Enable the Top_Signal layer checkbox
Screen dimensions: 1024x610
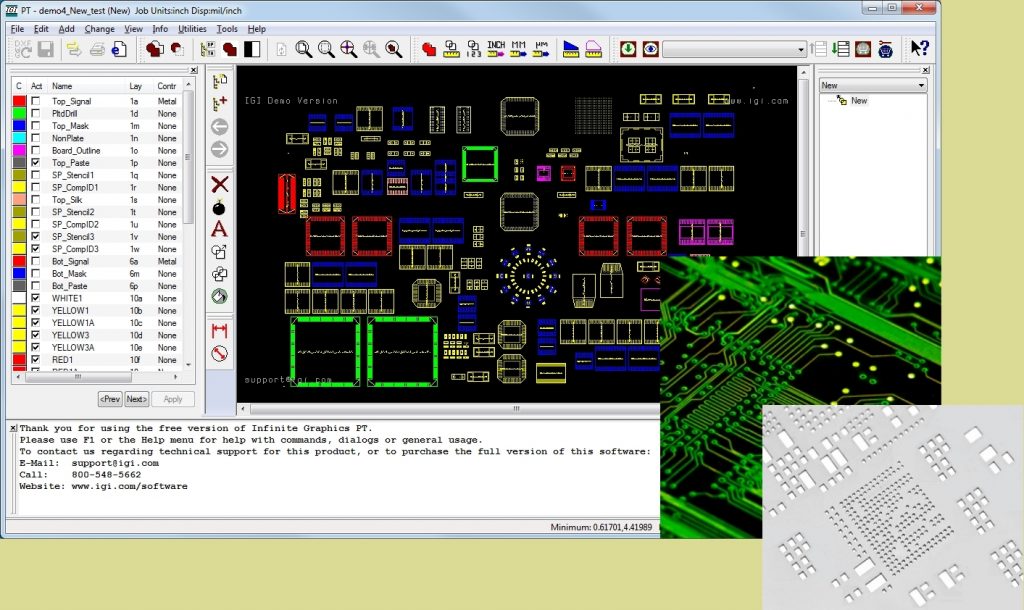[36, 101]
